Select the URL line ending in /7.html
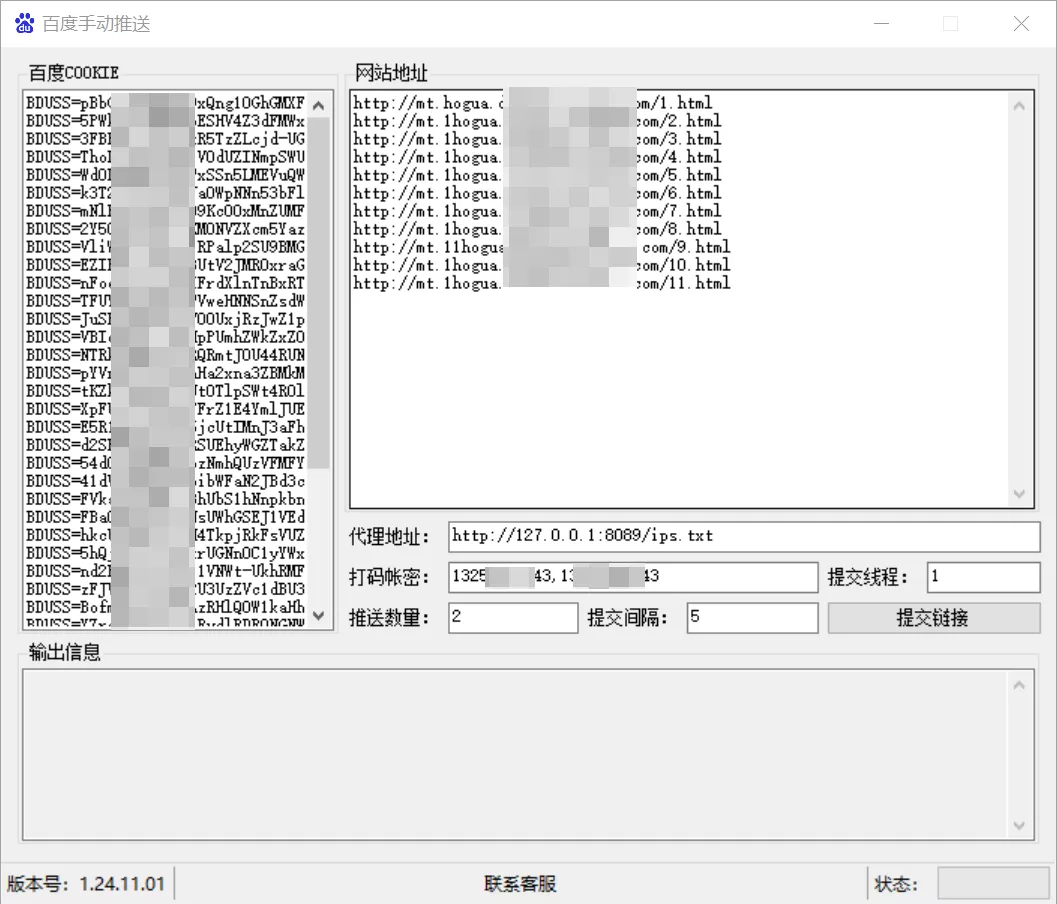This screenshot has width=1057, height=904. (x=537, y=211)
